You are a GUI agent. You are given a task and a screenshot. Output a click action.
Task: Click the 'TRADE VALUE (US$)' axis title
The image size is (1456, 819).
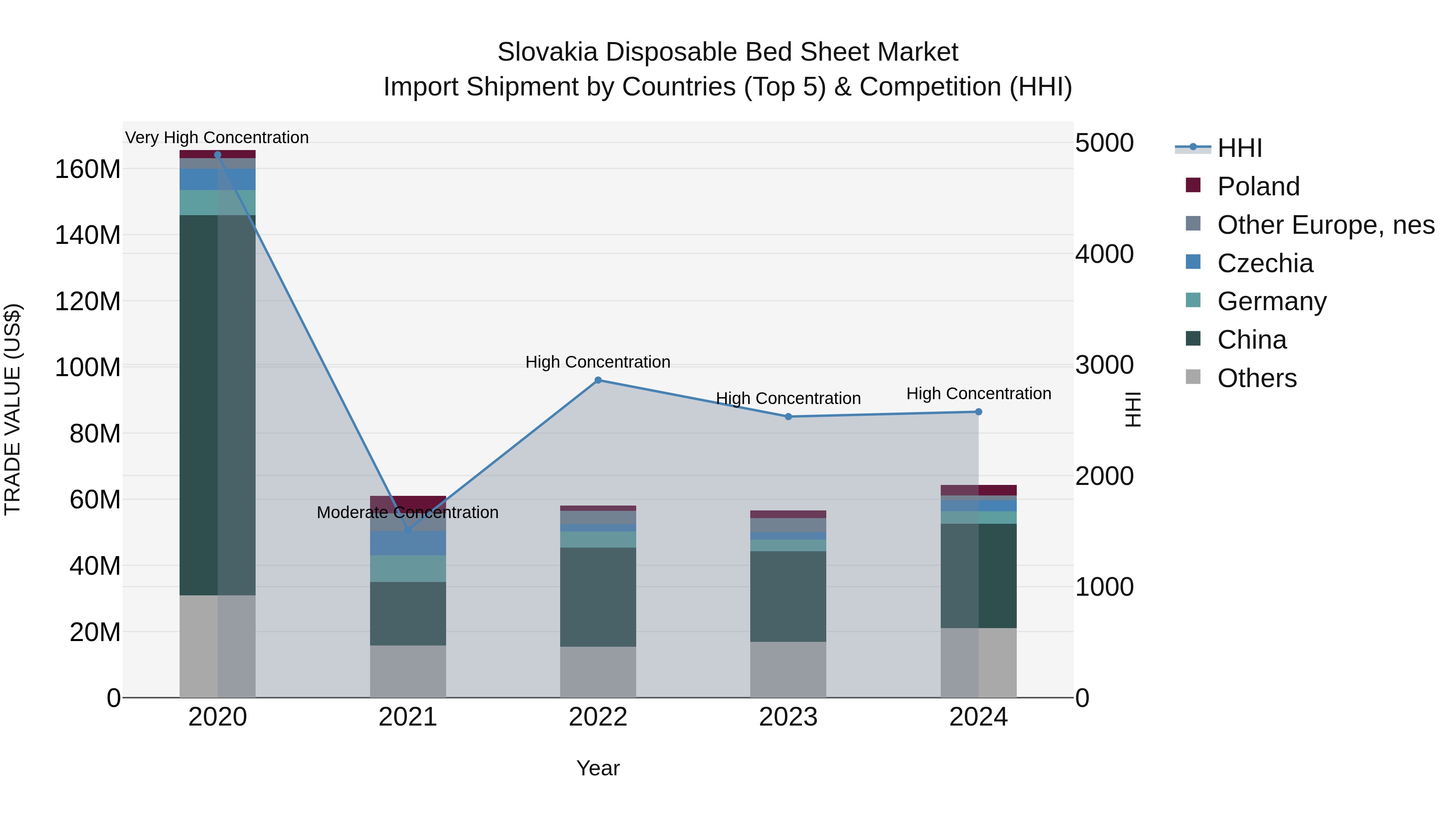(13, 409)
